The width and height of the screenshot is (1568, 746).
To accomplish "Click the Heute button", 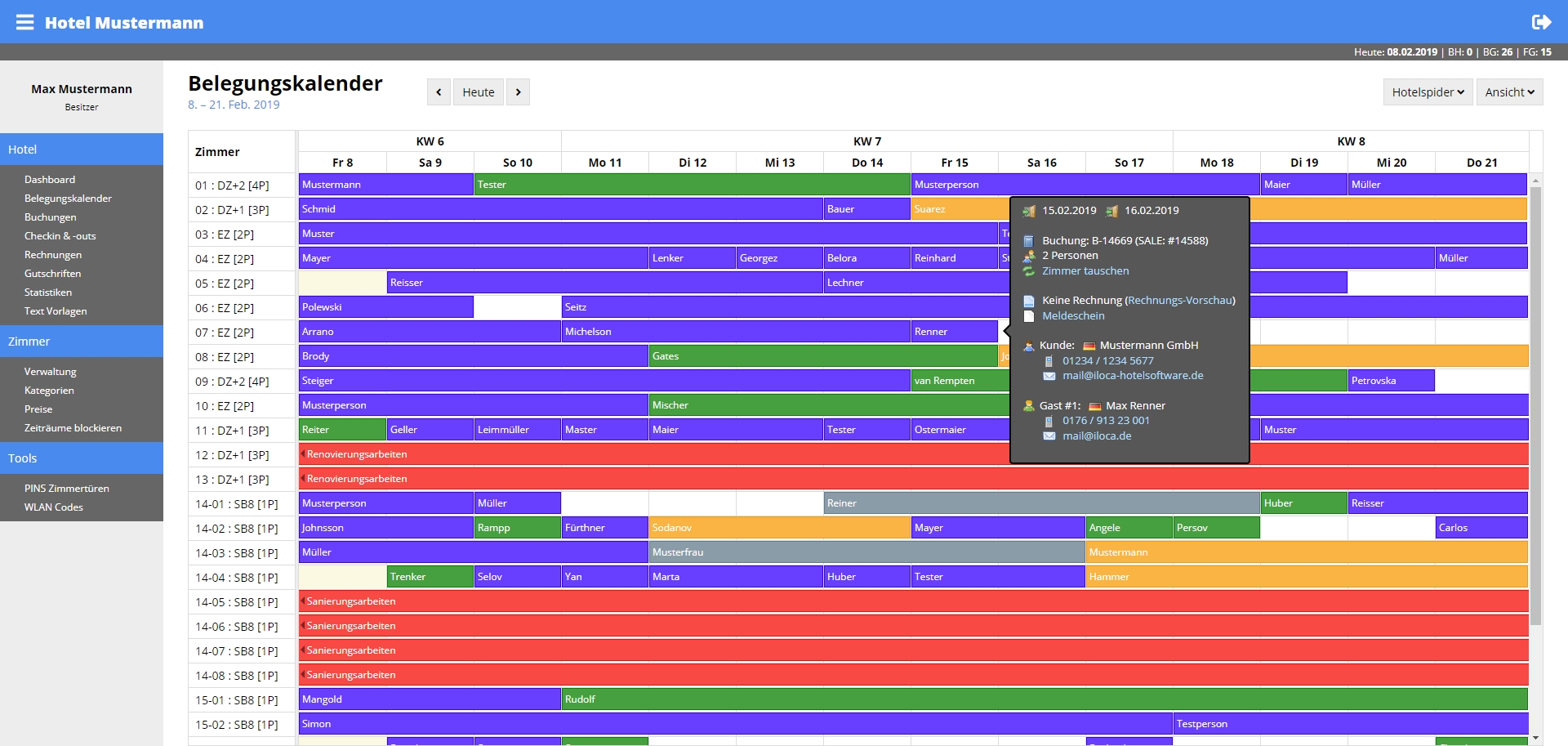I will [479, 92].
